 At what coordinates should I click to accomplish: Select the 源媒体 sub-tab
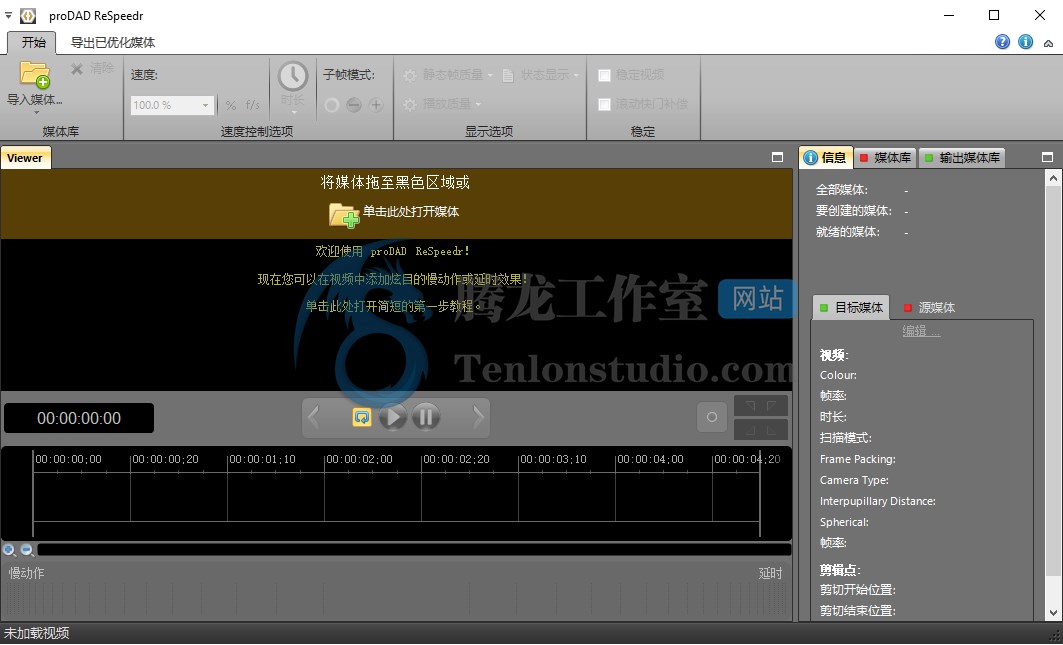tap(929, 308)
